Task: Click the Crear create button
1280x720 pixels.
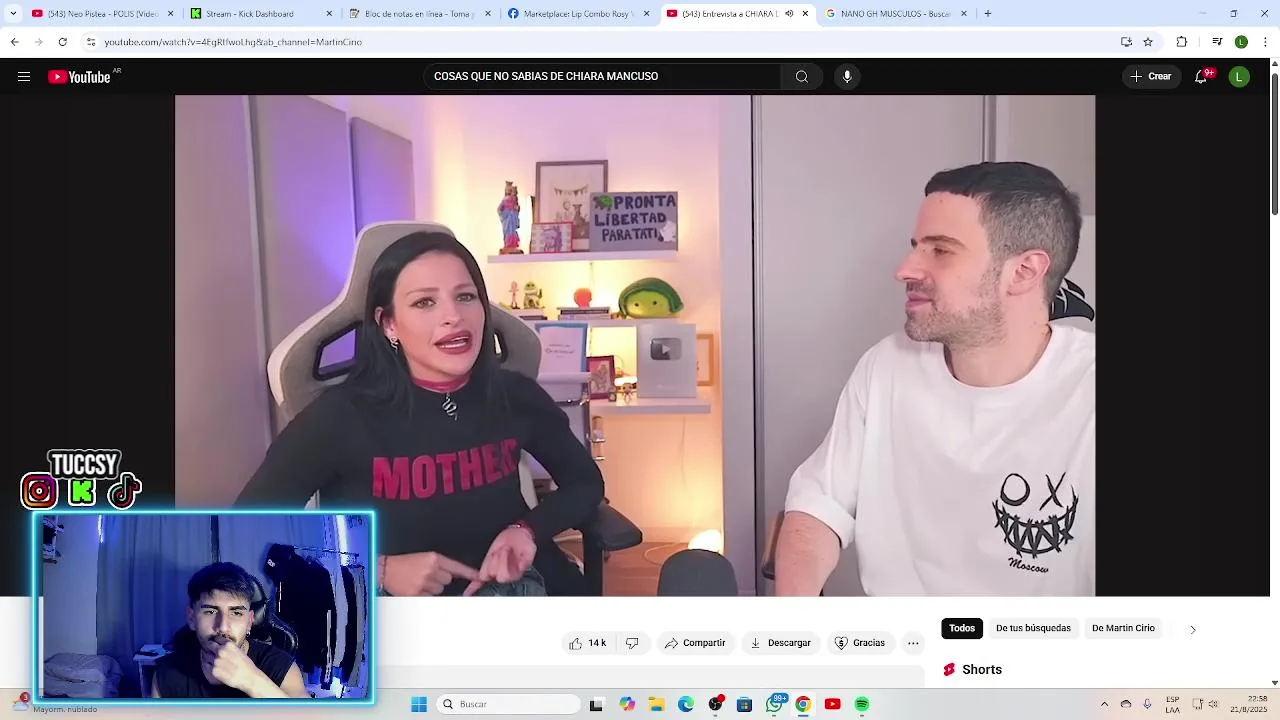Action: coord(1150,77)
